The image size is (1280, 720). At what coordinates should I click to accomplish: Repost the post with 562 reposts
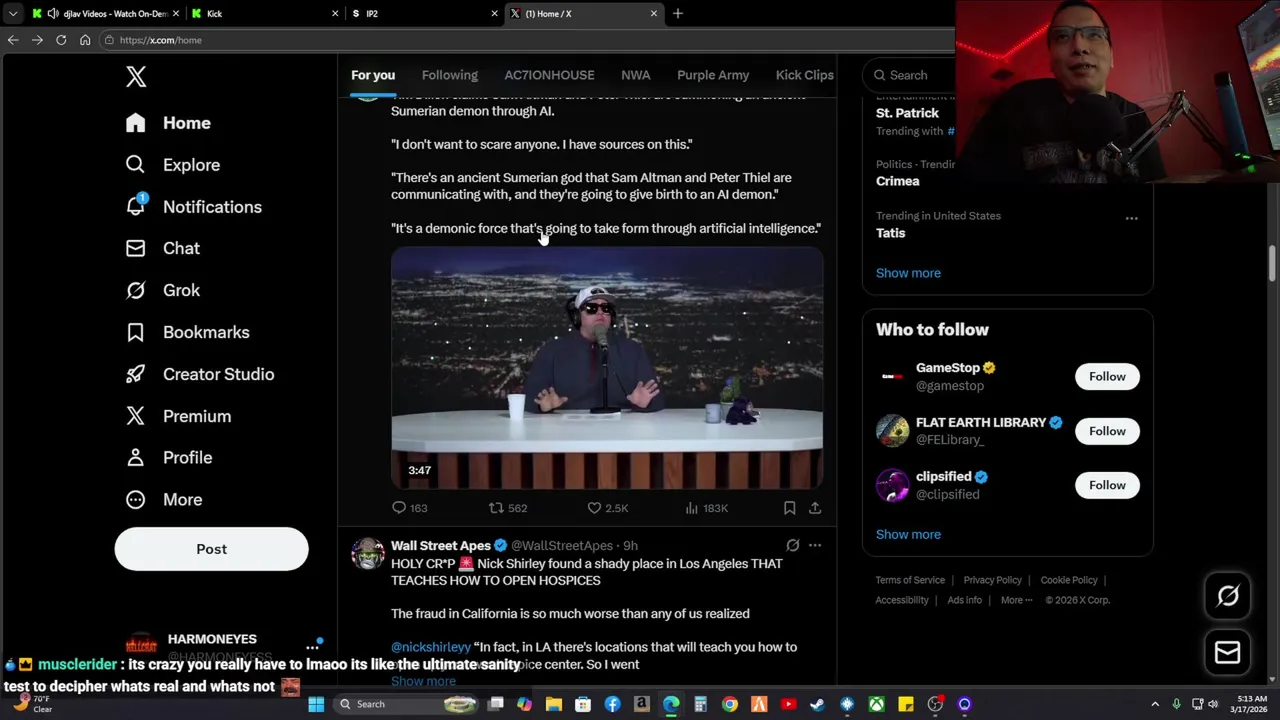click(x=507, y=508)
